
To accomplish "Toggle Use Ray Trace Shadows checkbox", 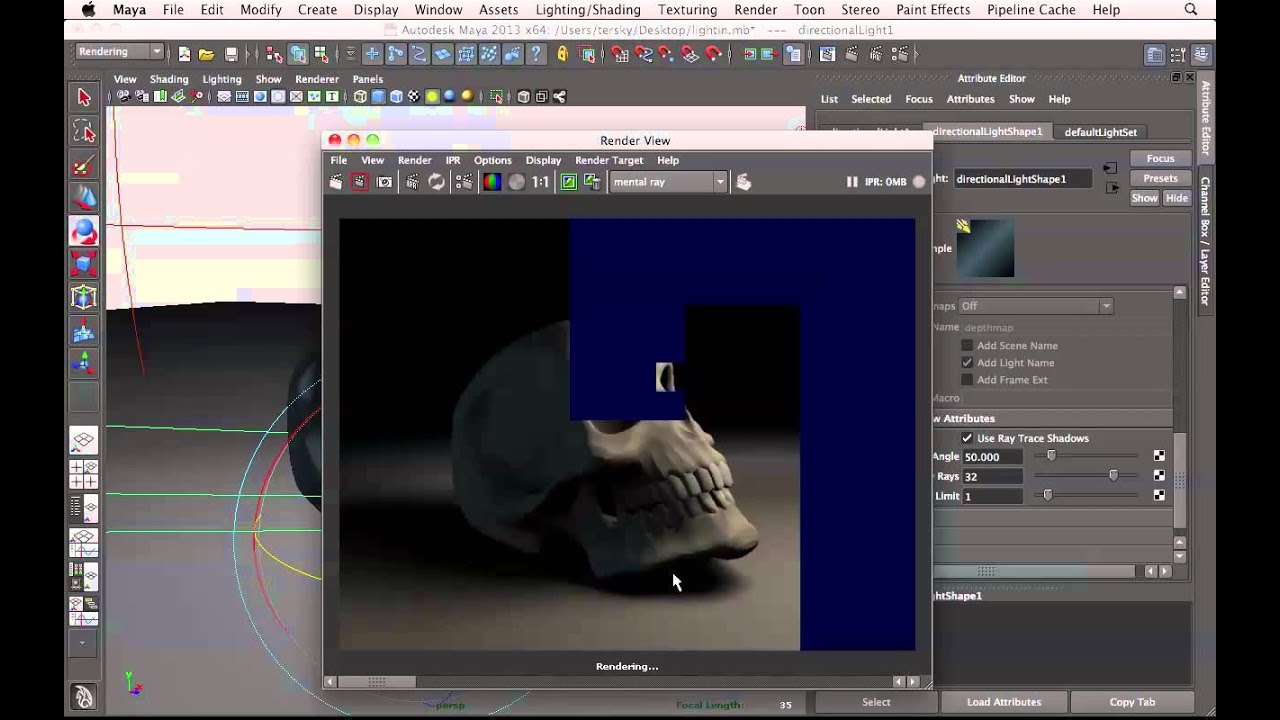I will 967,438.
